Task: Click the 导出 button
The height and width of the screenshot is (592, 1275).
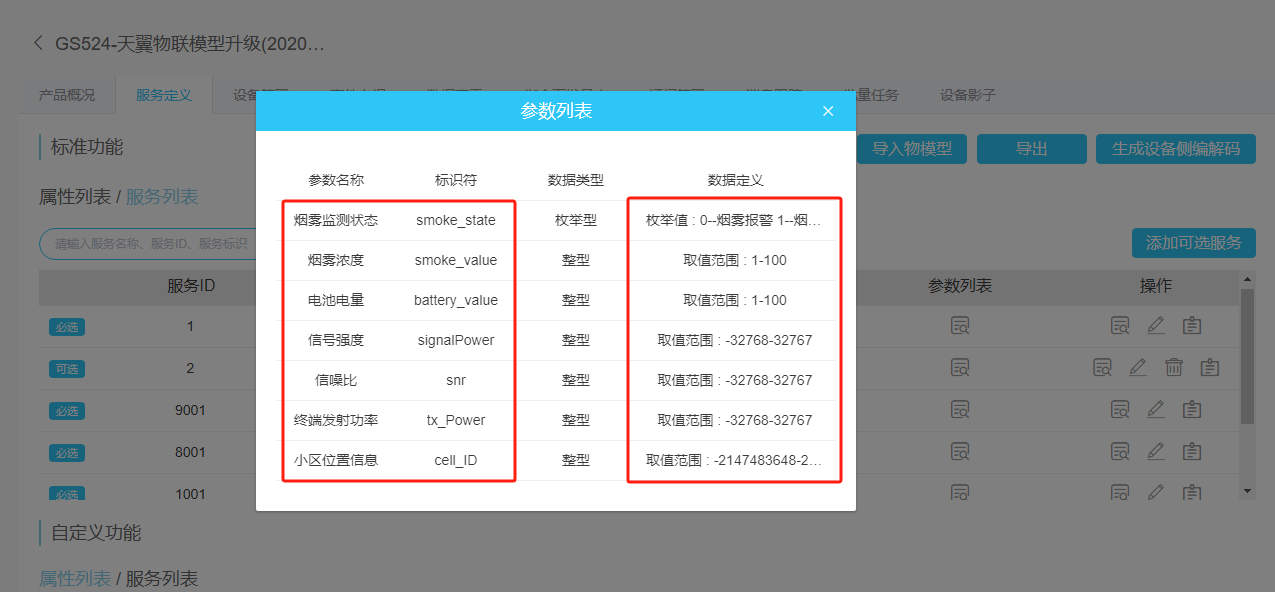Action: pyautogui.click(x=1031, y=149)
